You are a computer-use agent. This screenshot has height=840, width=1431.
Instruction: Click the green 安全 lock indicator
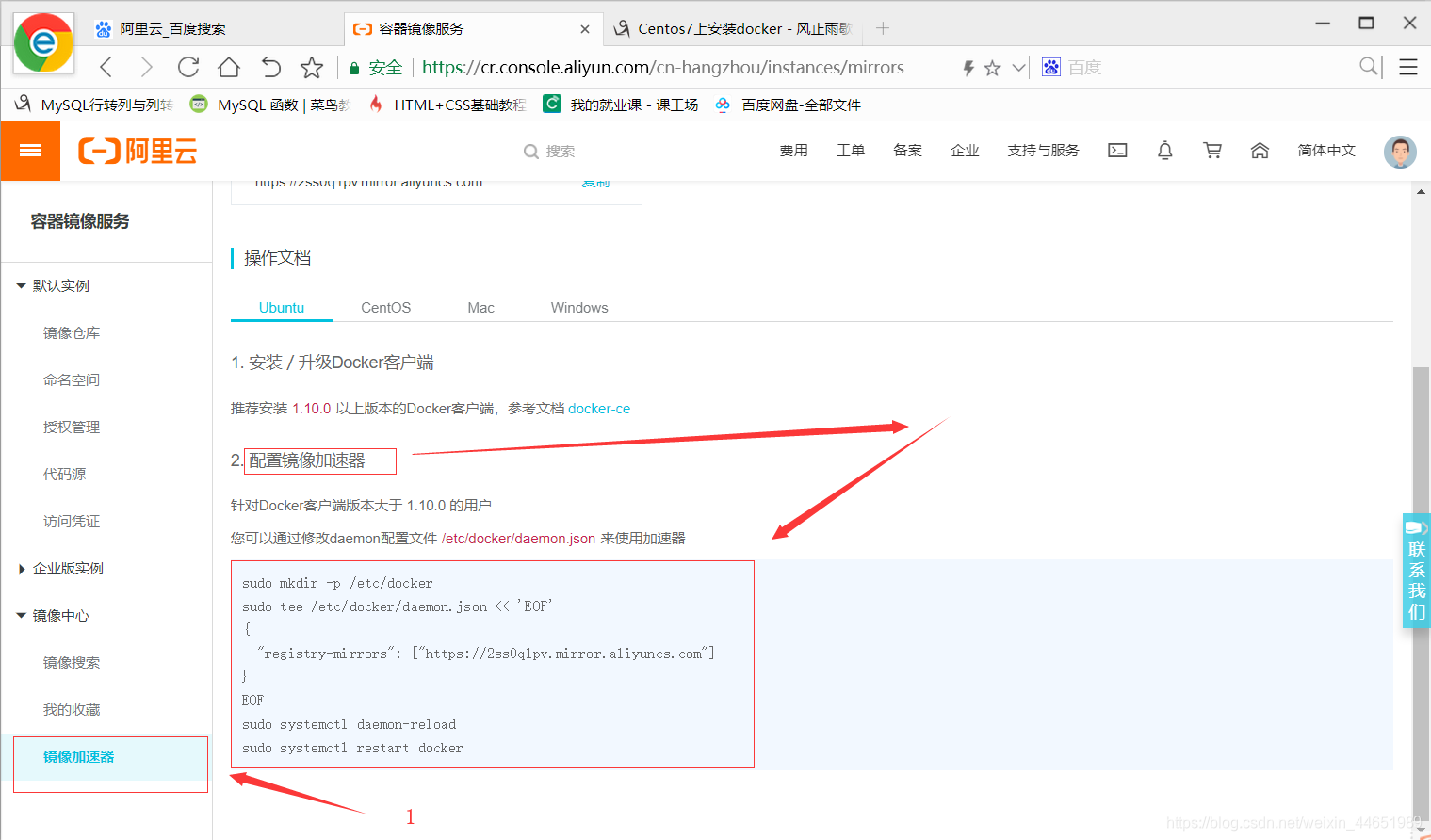click(x=375, y=68)
